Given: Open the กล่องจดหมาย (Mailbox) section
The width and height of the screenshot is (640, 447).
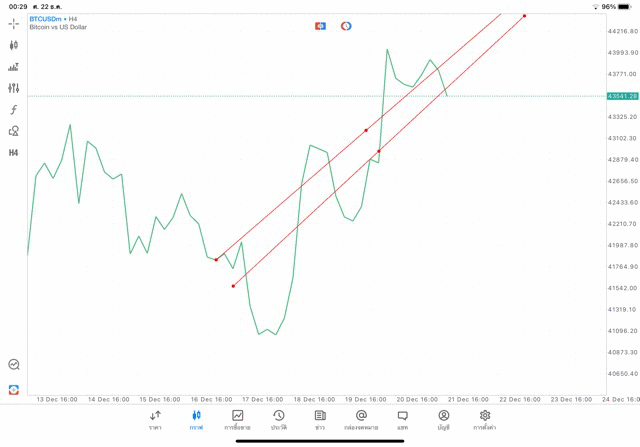Looking at the screenshot, I should 361,420.
